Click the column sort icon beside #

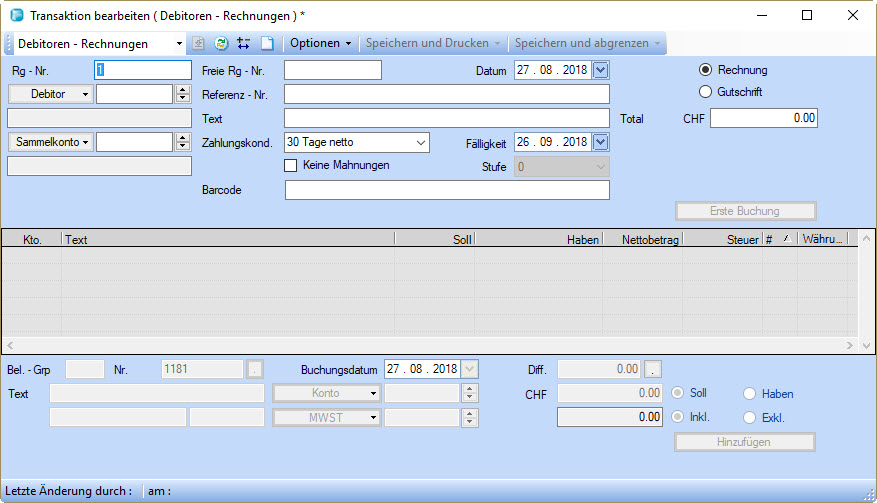coord(785,239)
